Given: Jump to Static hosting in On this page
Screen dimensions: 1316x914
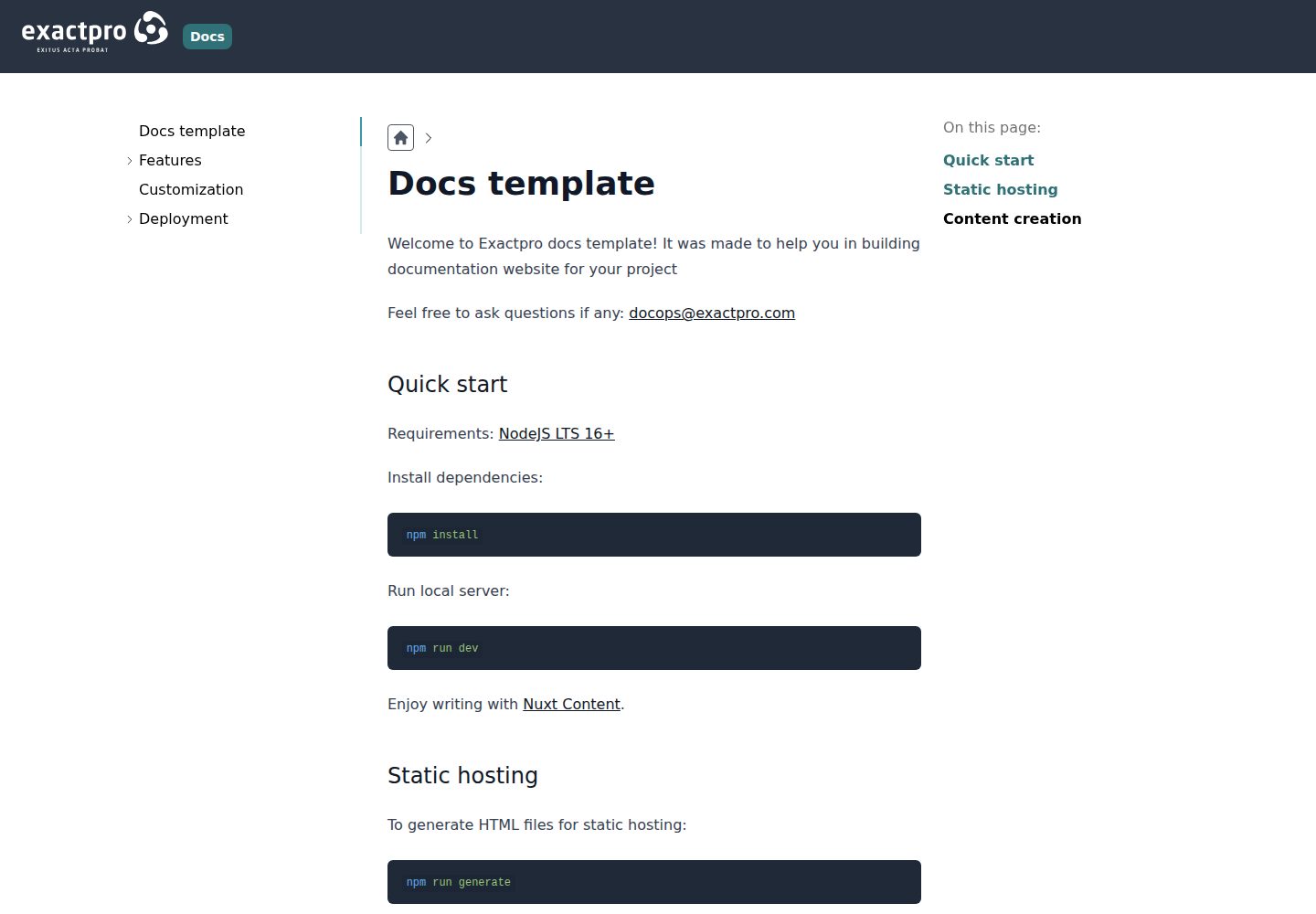Looking at the screenshot, I should click(x=1000, y=189).
